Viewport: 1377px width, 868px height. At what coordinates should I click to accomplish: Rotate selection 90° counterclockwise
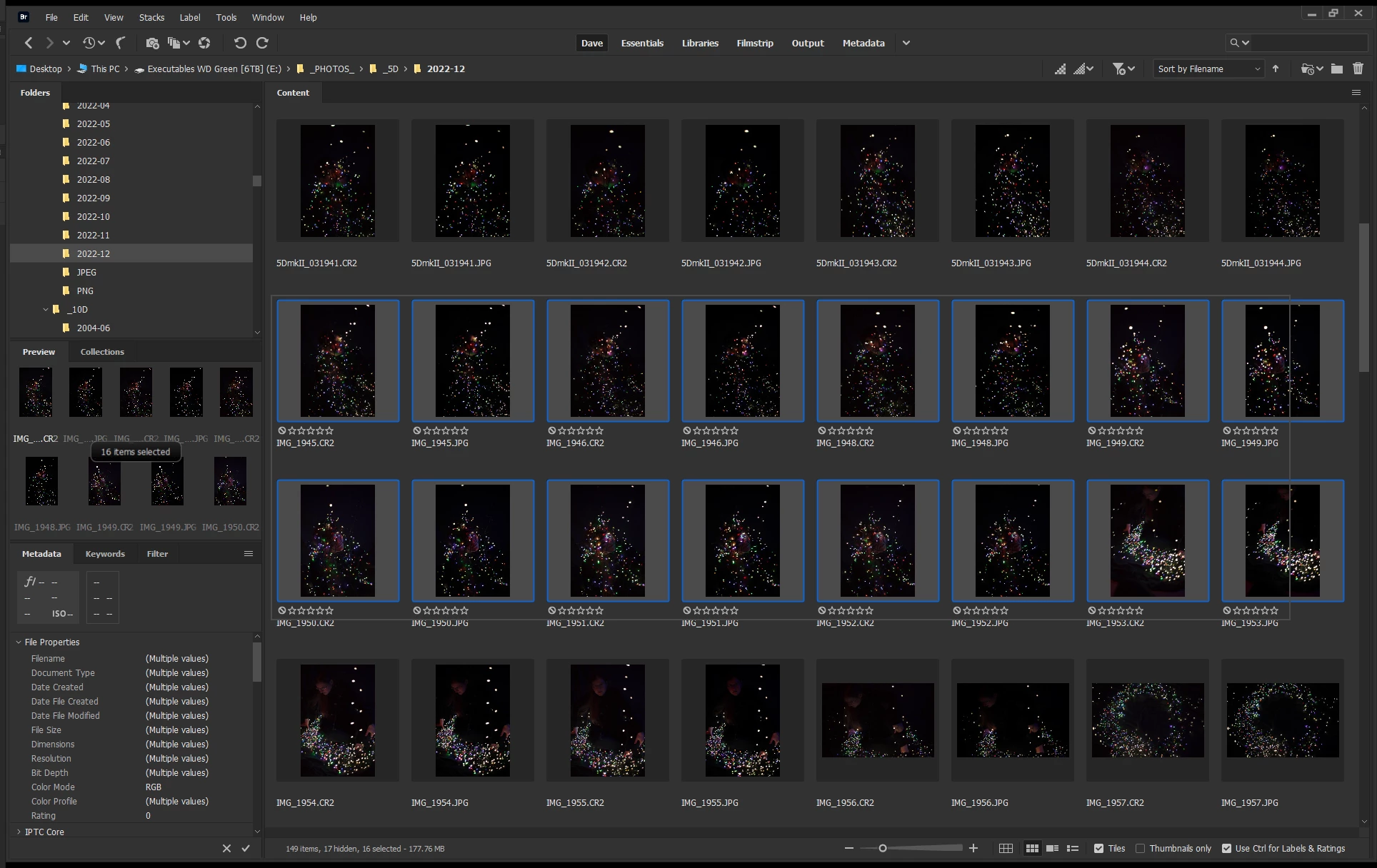pos(240,43)
